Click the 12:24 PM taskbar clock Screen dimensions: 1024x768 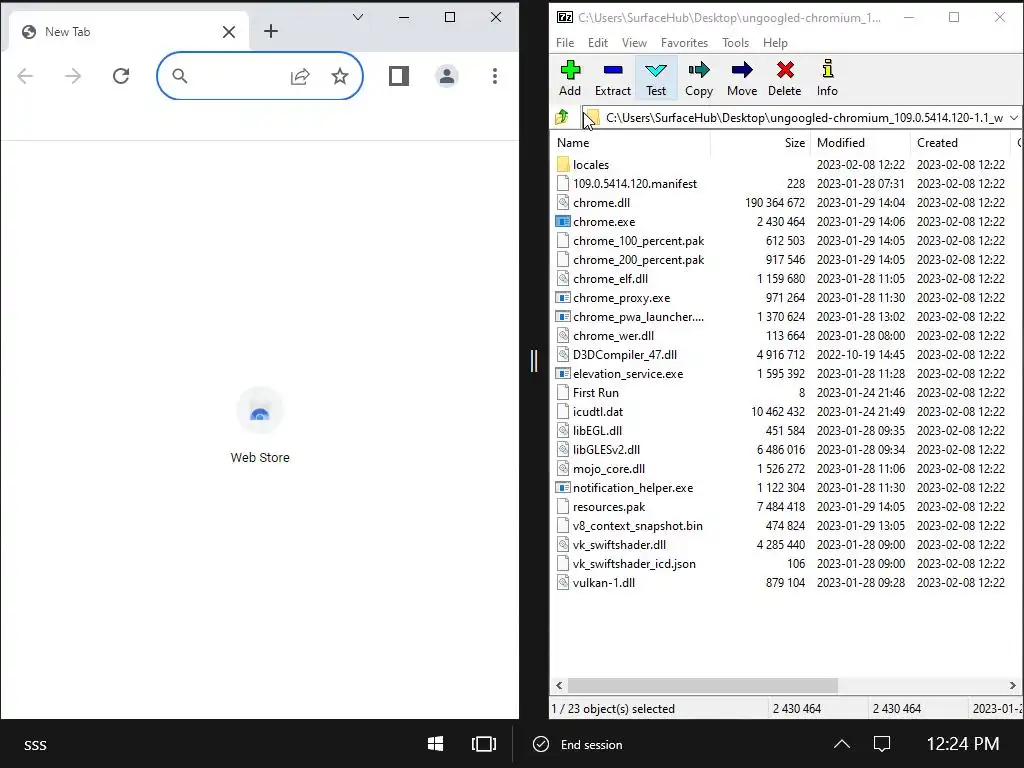(963, 744)
